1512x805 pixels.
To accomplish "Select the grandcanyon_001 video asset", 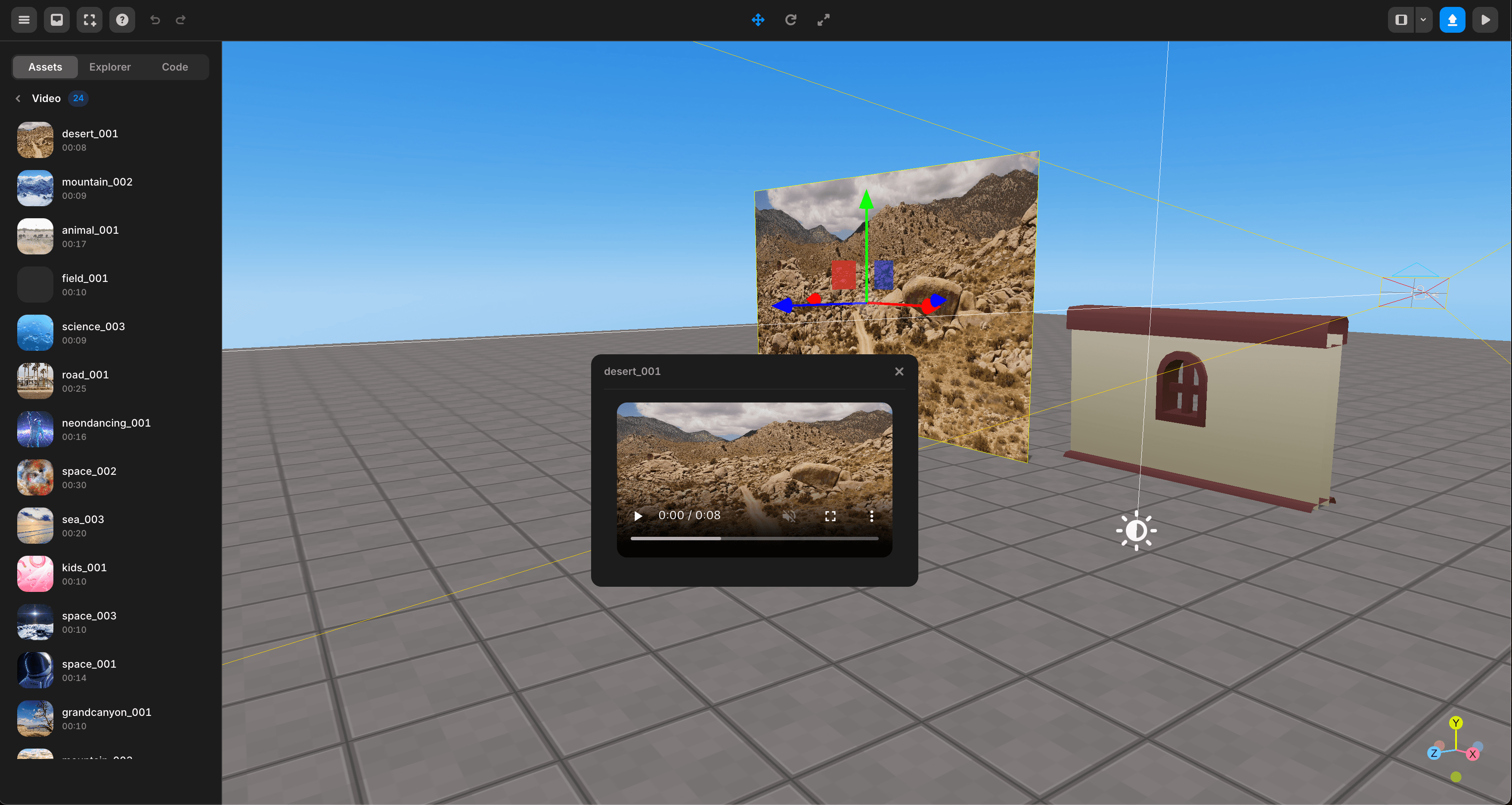I will [110, 719].
